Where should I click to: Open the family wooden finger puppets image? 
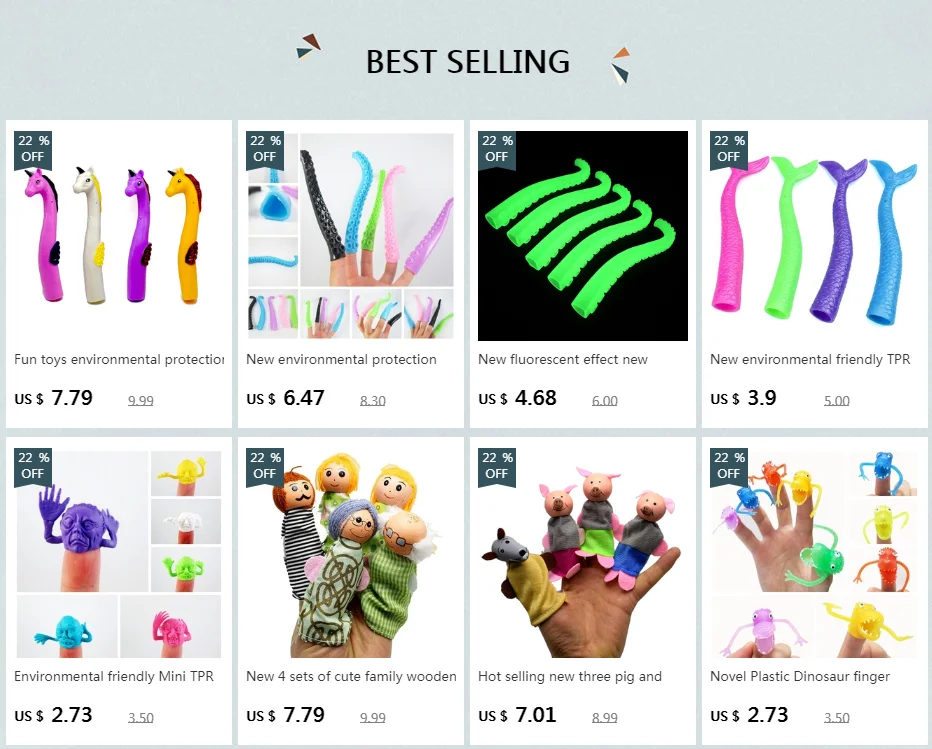351,553
